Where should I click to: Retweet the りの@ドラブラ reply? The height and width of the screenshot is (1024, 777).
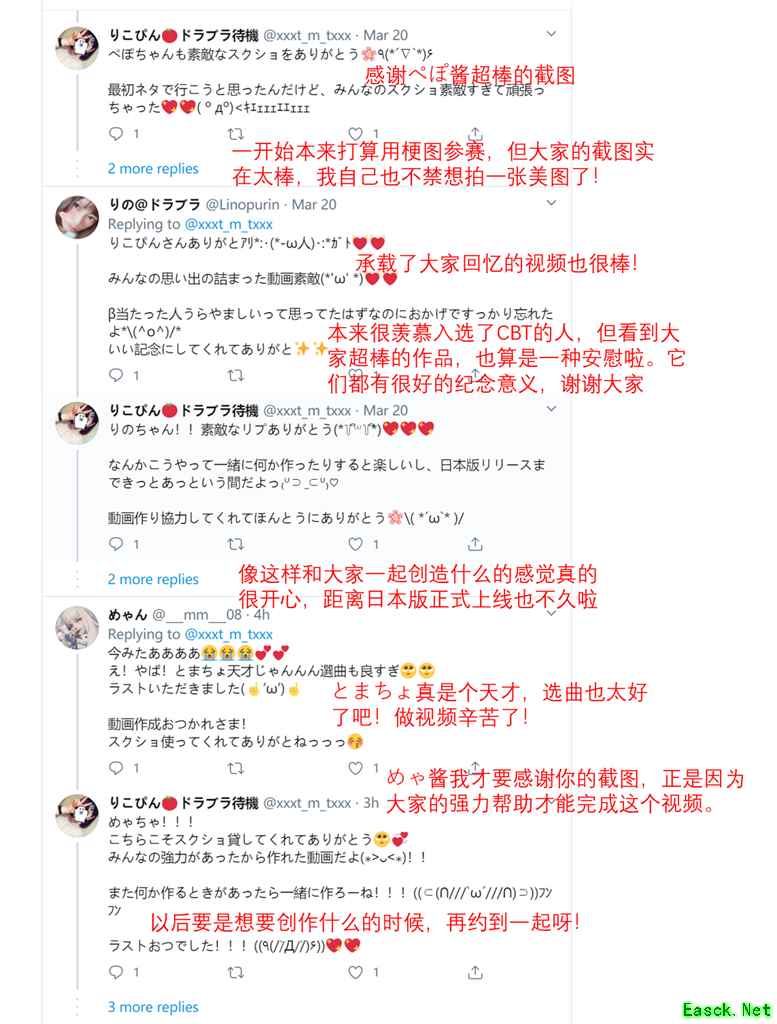(235, 376)
